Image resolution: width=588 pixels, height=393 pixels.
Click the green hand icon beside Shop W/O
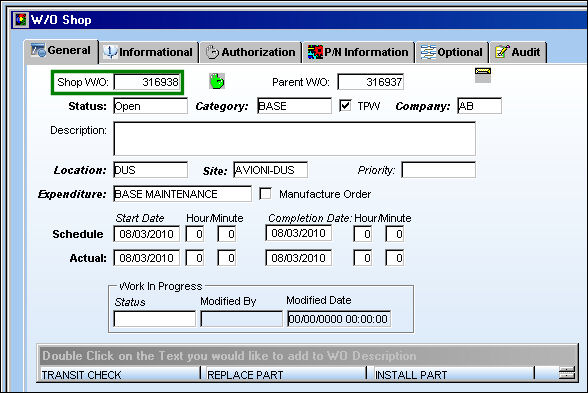pyautogui.click(x=217, y=81)
